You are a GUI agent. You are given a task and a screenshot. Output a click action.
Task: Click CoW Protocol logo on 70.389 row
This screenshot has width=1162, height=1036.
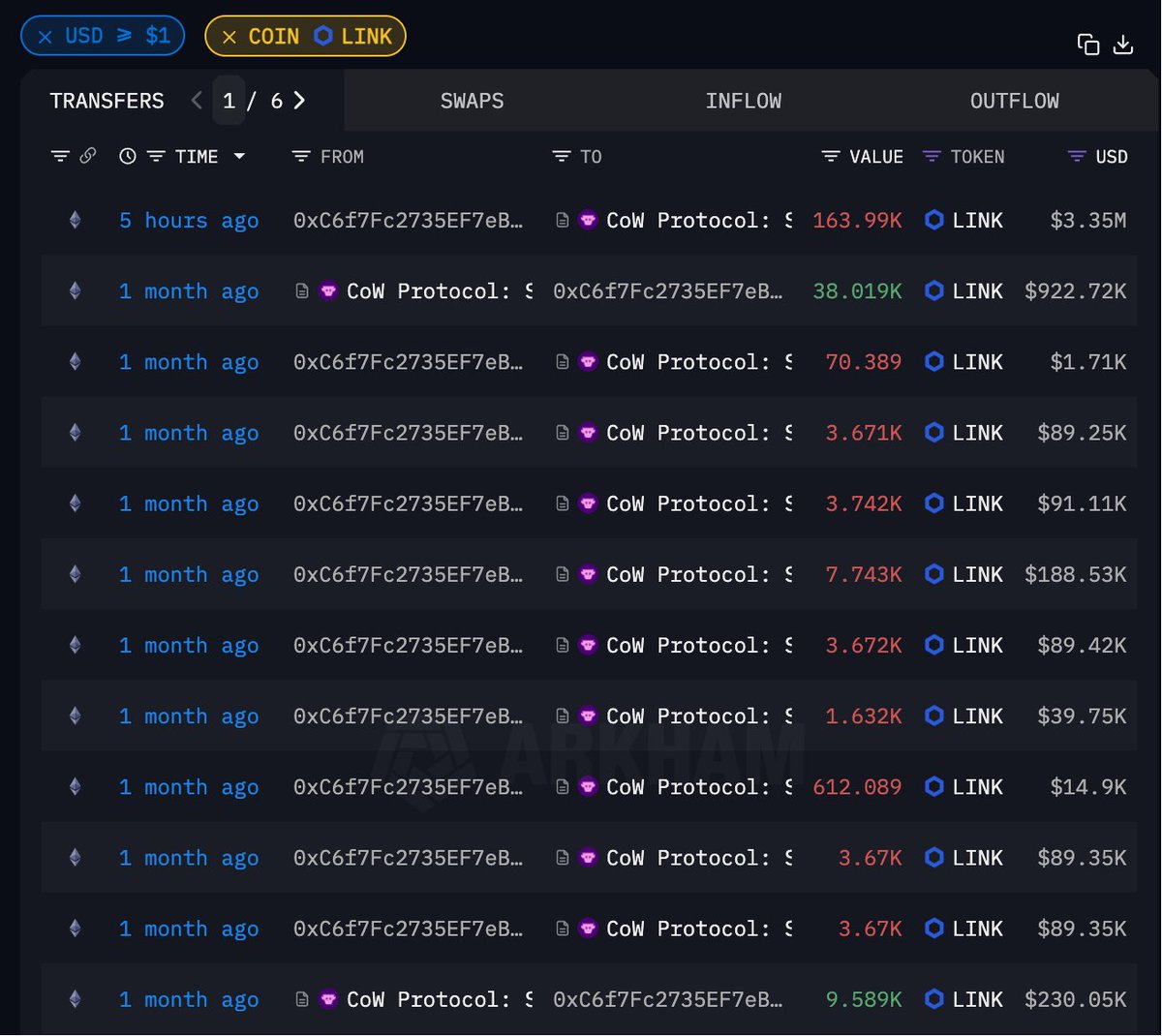[588, 362]
